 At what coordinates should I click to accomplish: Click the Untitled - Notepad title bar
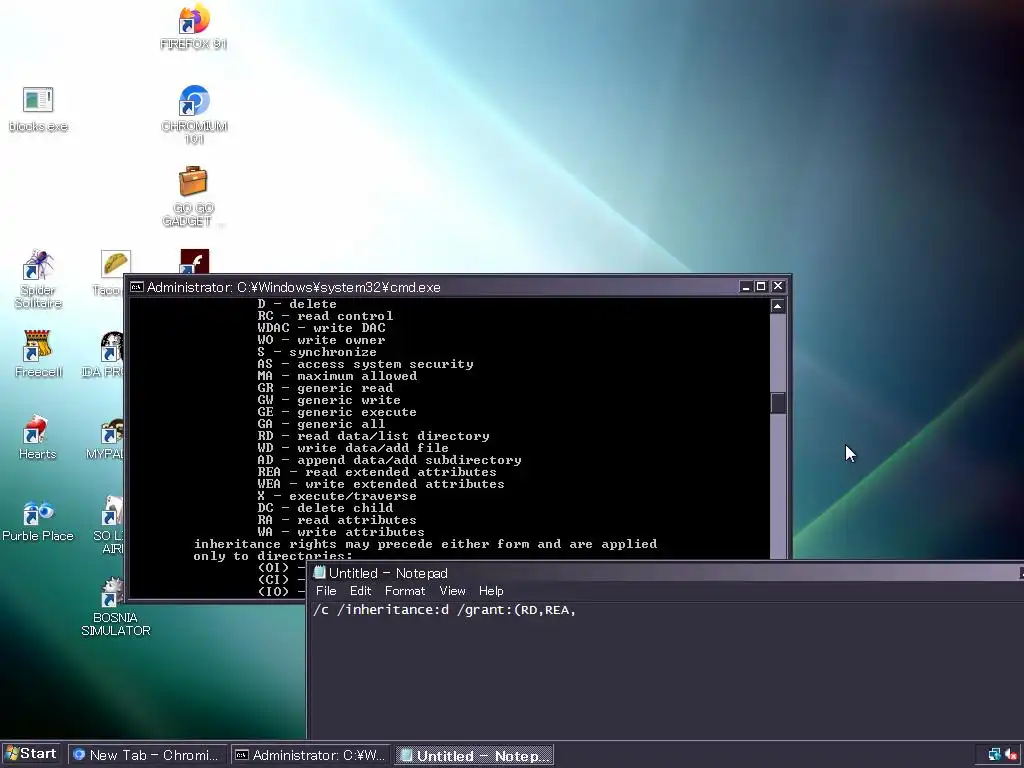pyautogui.click(x=666, y=573)
